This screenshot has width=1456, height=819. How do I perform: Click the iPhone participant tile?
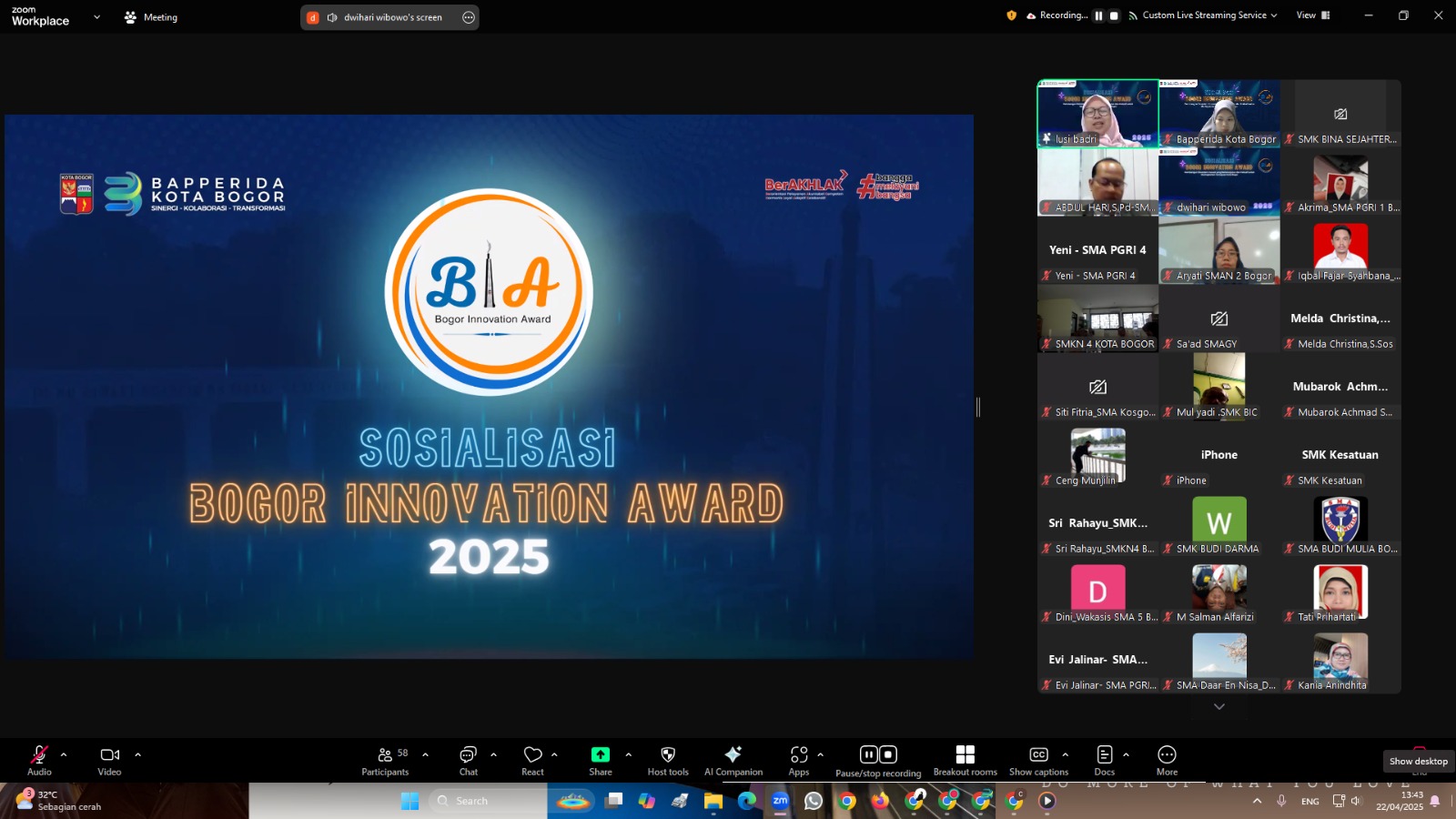[1219, 455]
